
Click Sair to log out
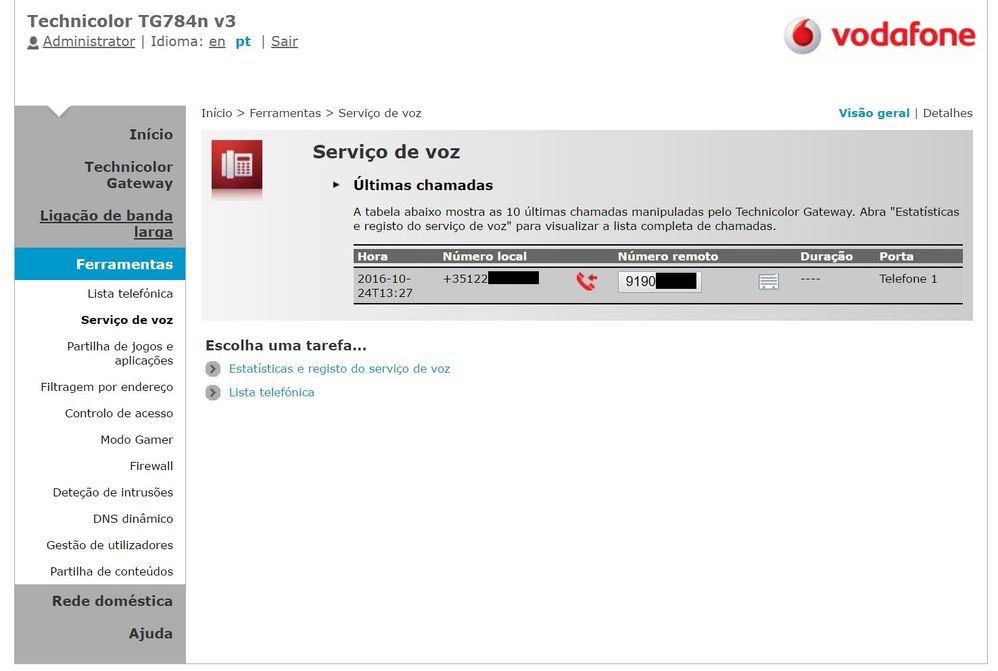tap(283, 41)
